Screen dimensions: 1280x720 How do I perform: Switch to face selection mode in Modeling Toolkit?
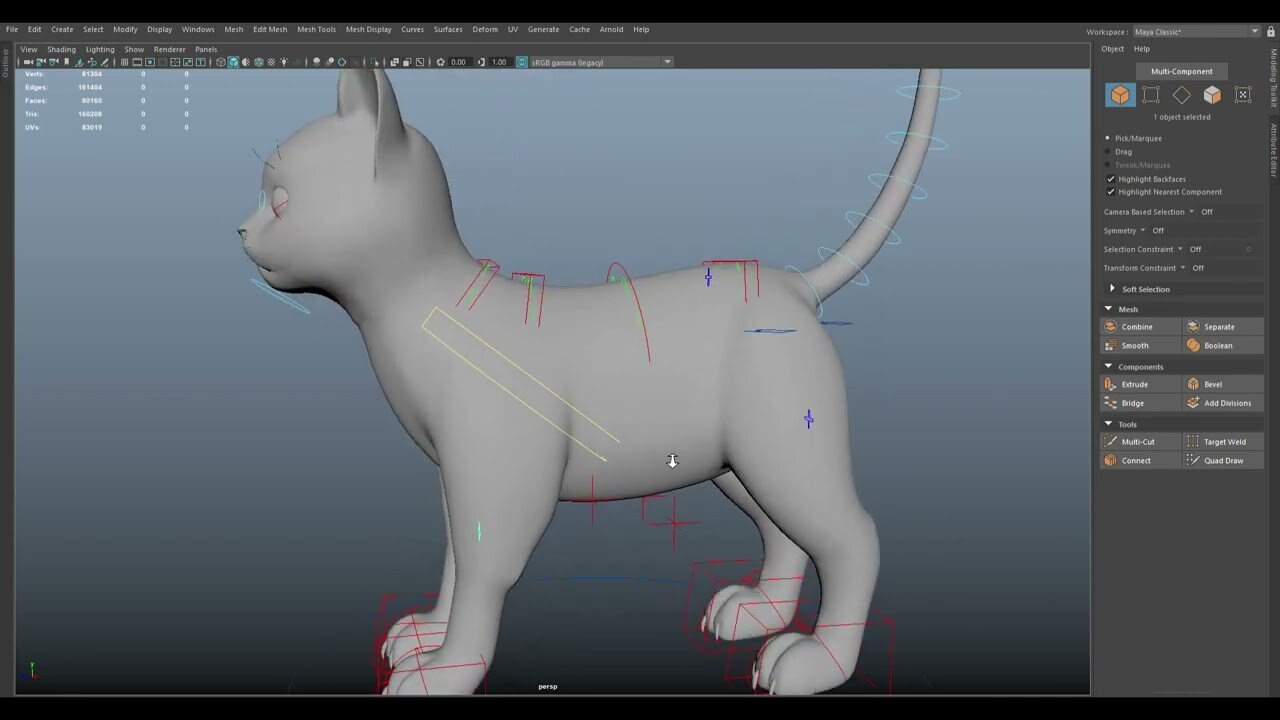tap(1212, 94)
